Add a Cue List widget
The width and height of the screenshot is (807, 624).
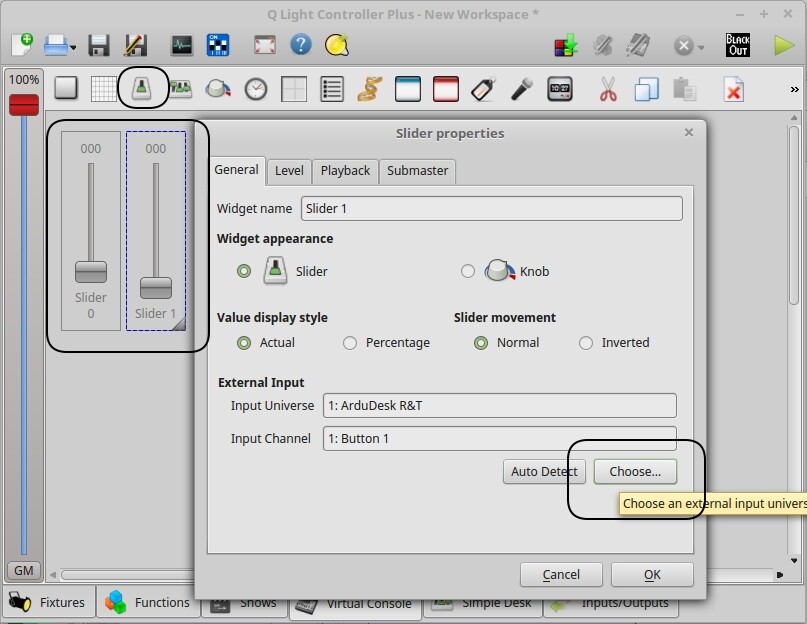tap(330, 88)
